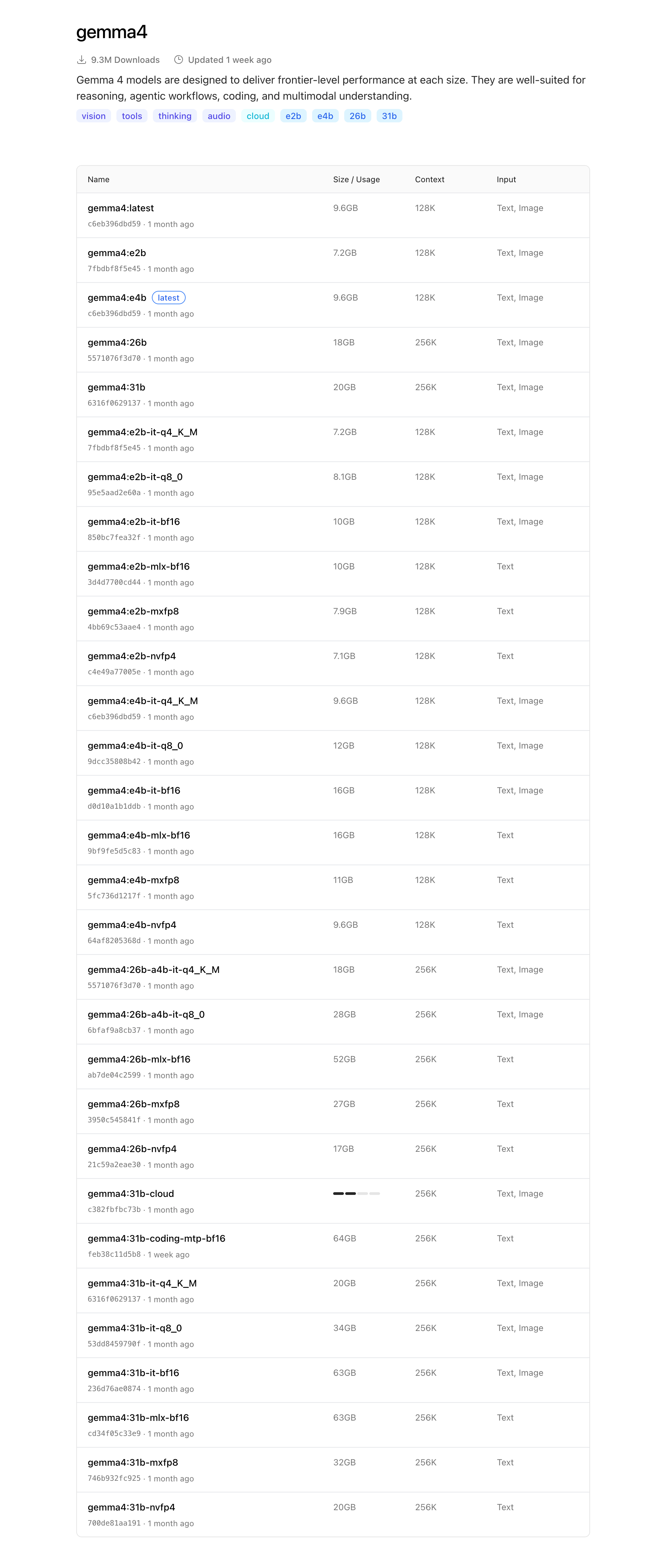
Task: Select the tools capability tag
Action: click(131, 116)
